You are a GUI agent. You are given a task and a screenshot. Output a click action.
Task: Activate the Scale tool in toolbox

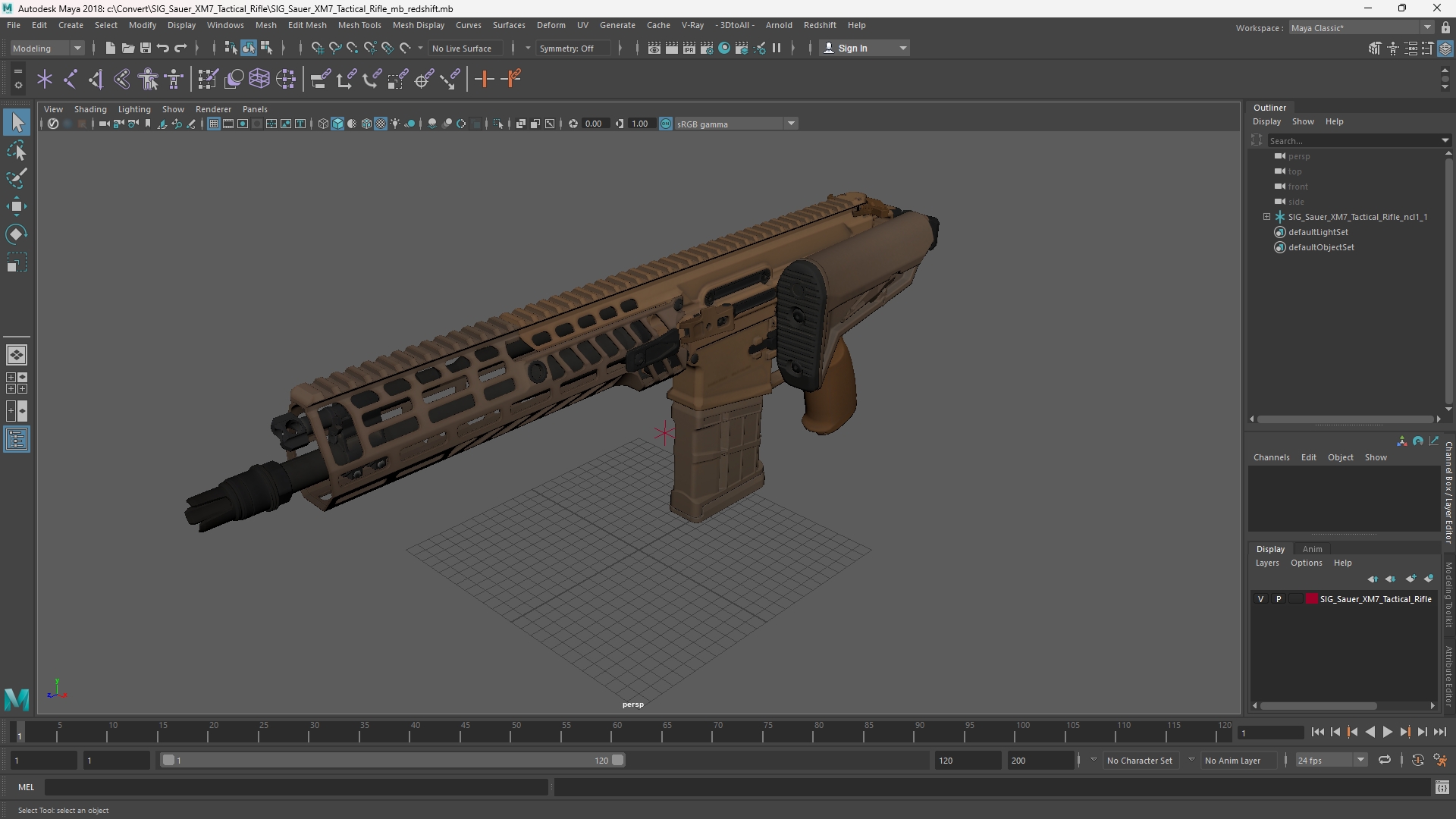pyautogui.click(x=17, y=263)
